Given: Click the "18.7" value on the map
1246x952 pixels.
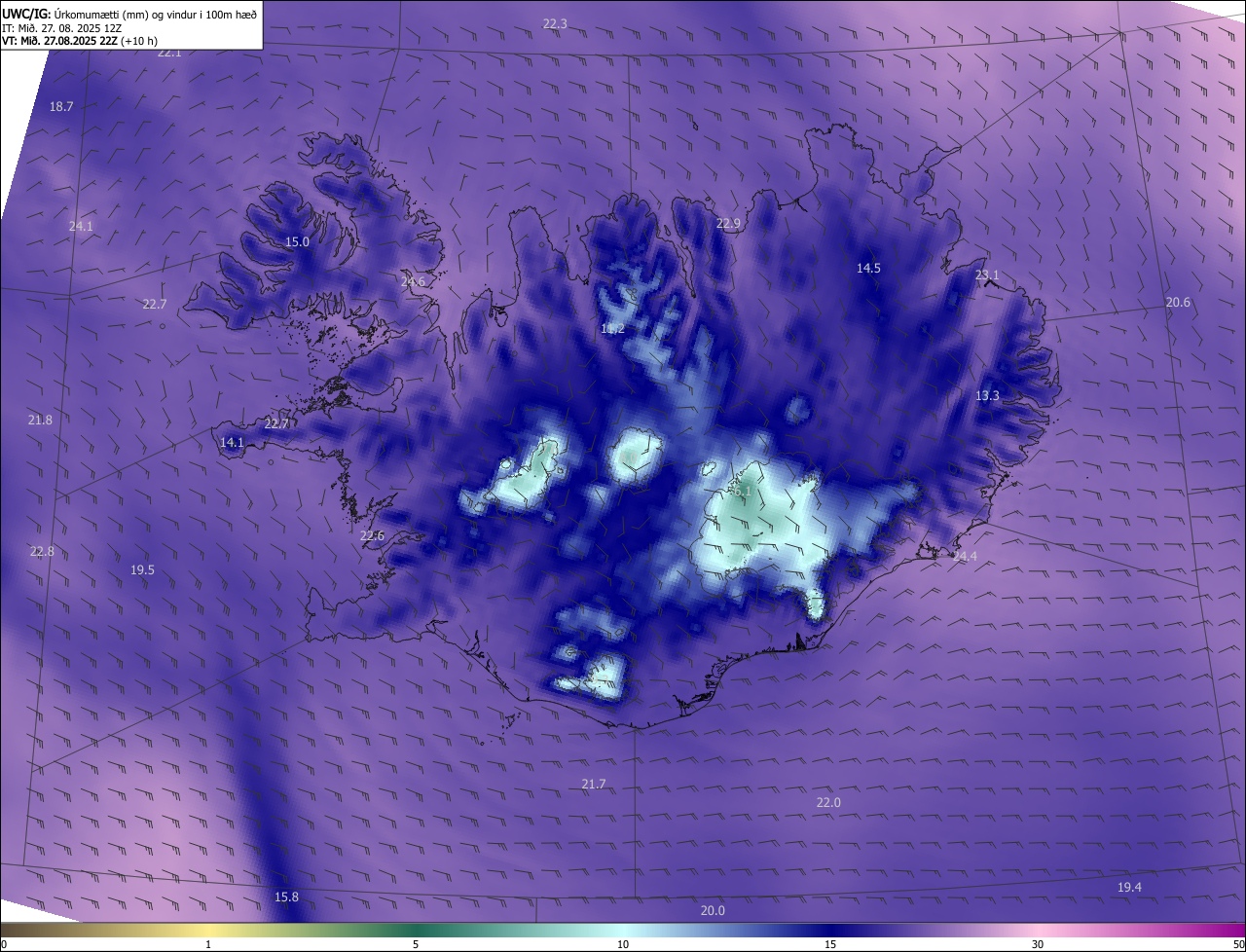Looking at the screenshot, I should tap(61, 106).
